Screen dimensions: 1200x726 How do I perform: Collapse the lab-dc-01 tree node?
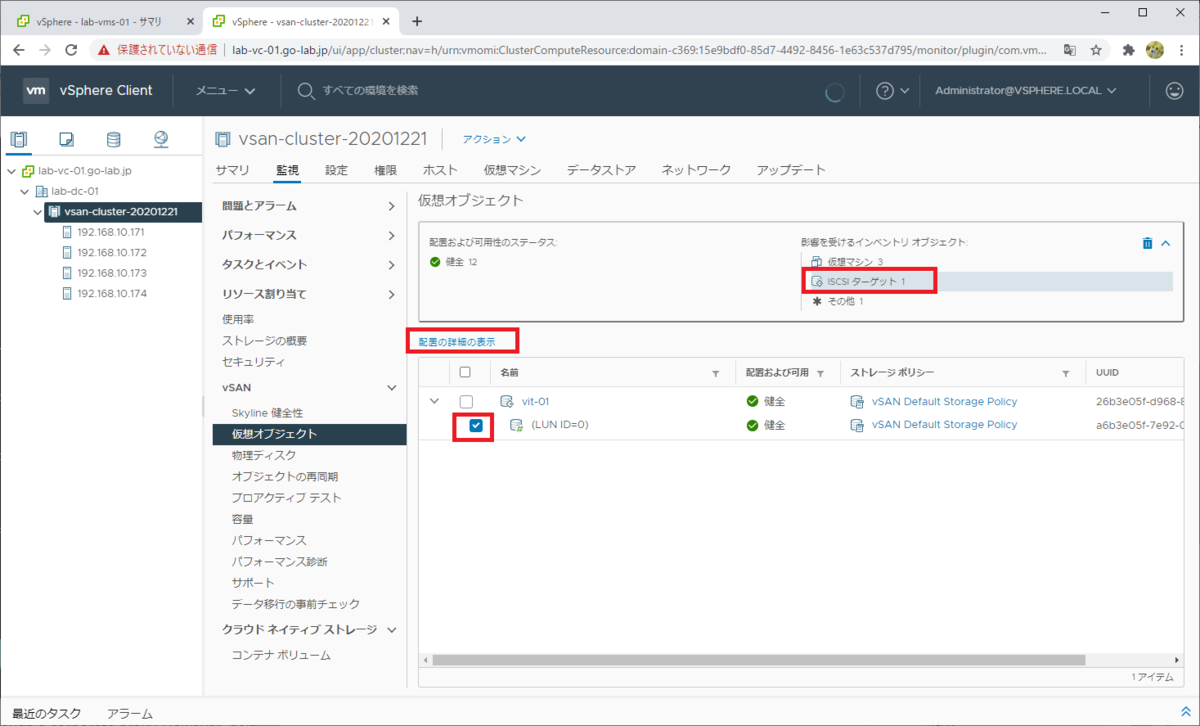tap(25, 191)
